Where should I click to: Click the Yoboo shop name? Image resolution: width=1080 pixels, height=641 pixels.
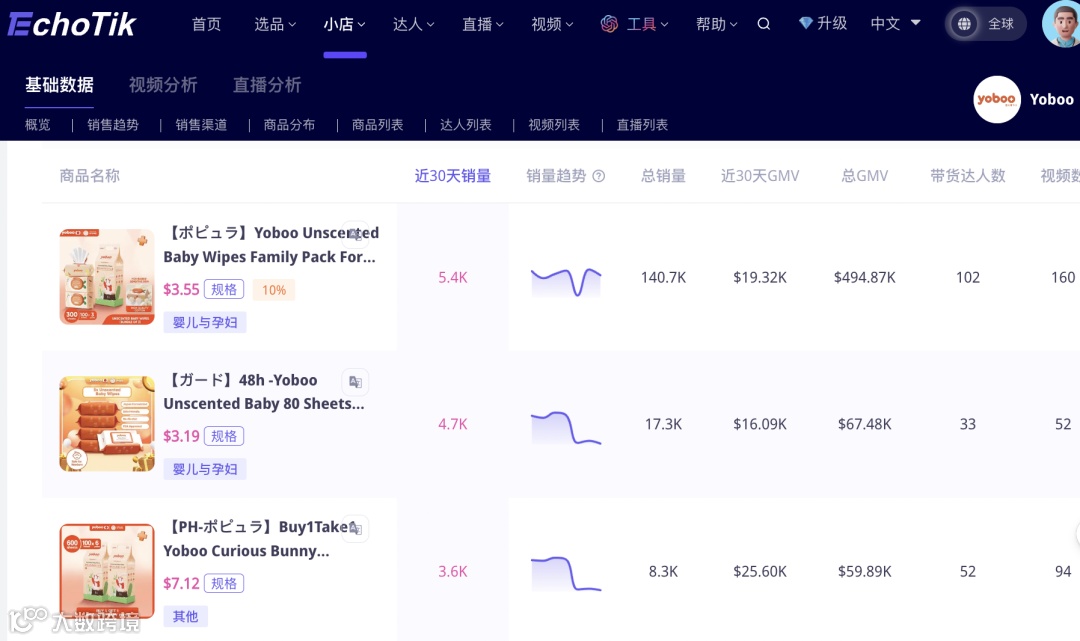coord(1052,100)
